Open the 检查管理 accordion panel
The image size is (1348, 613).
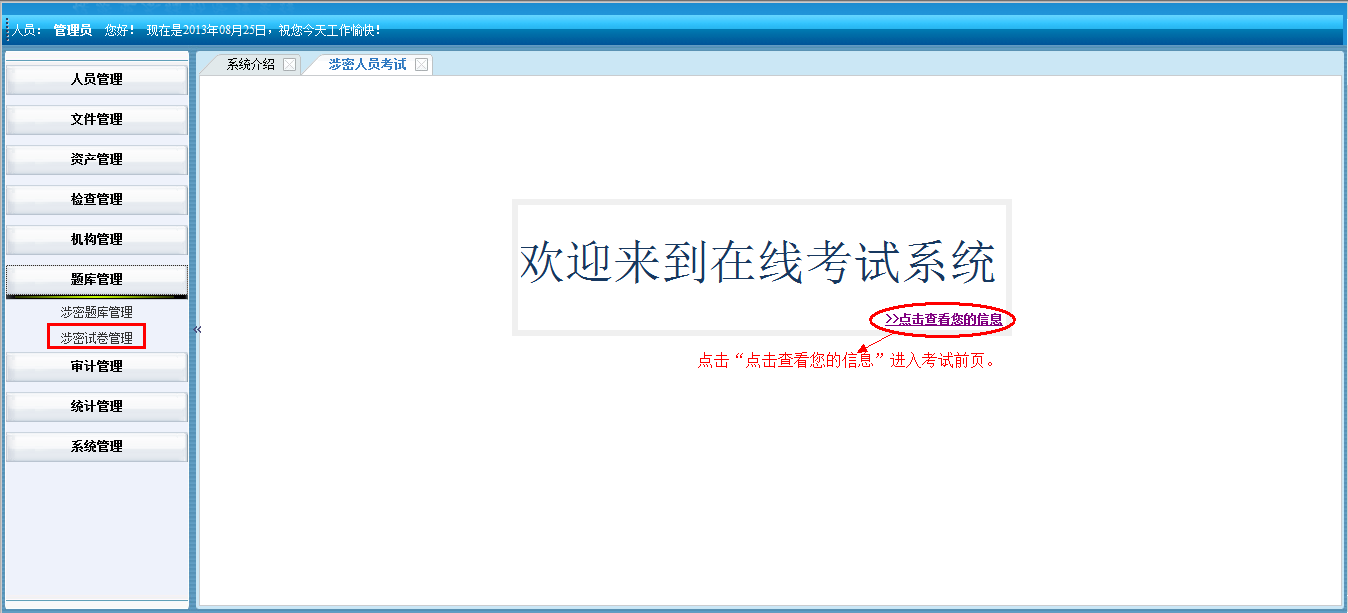[x=97, y=199]
